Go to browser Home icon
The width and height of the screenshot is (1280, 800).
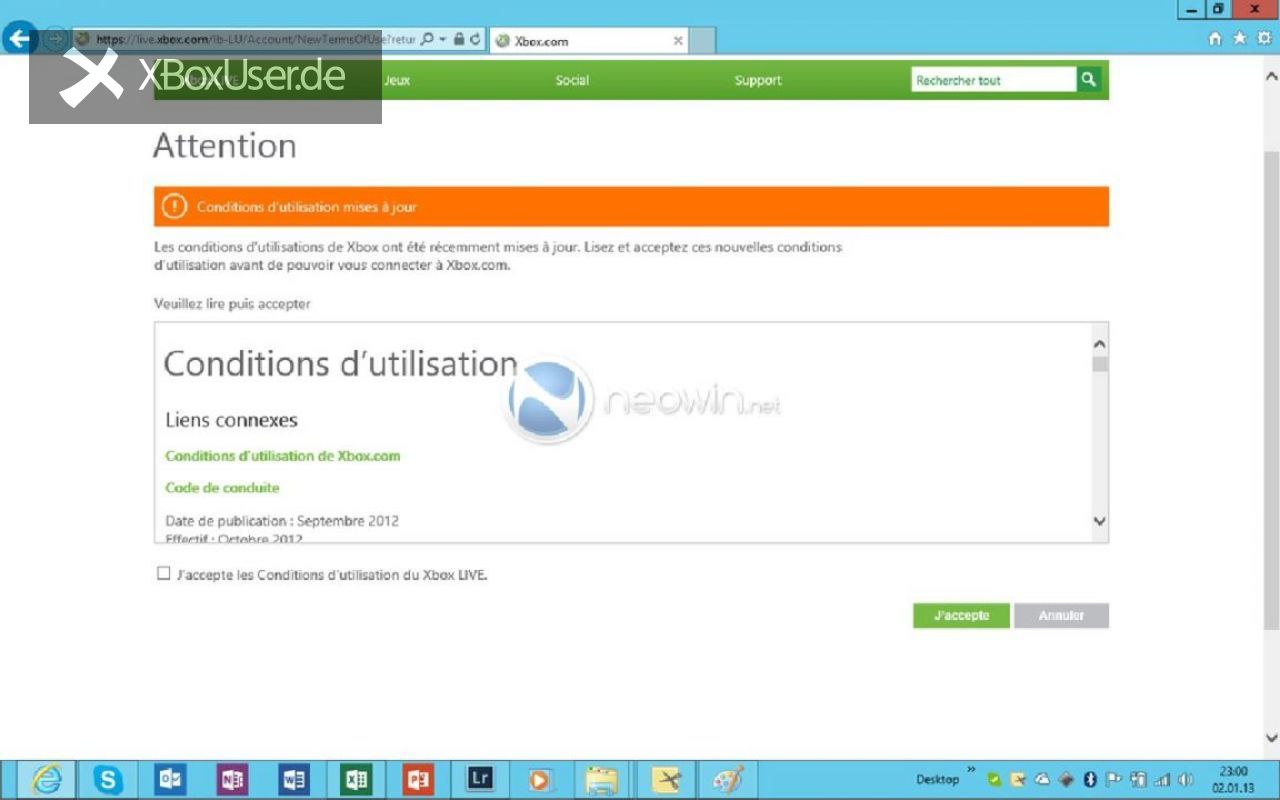1215,38
